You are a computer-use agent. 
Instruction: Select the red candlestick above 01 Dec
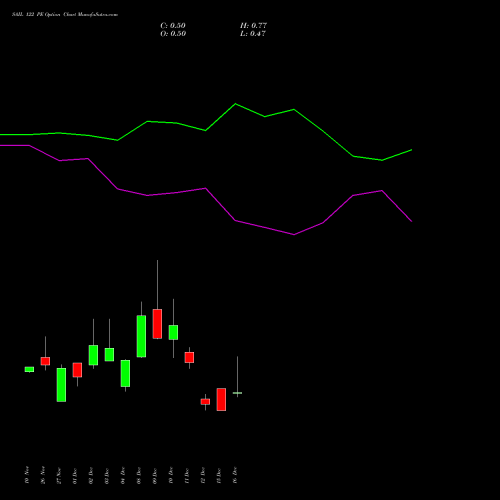click(77, 370)
